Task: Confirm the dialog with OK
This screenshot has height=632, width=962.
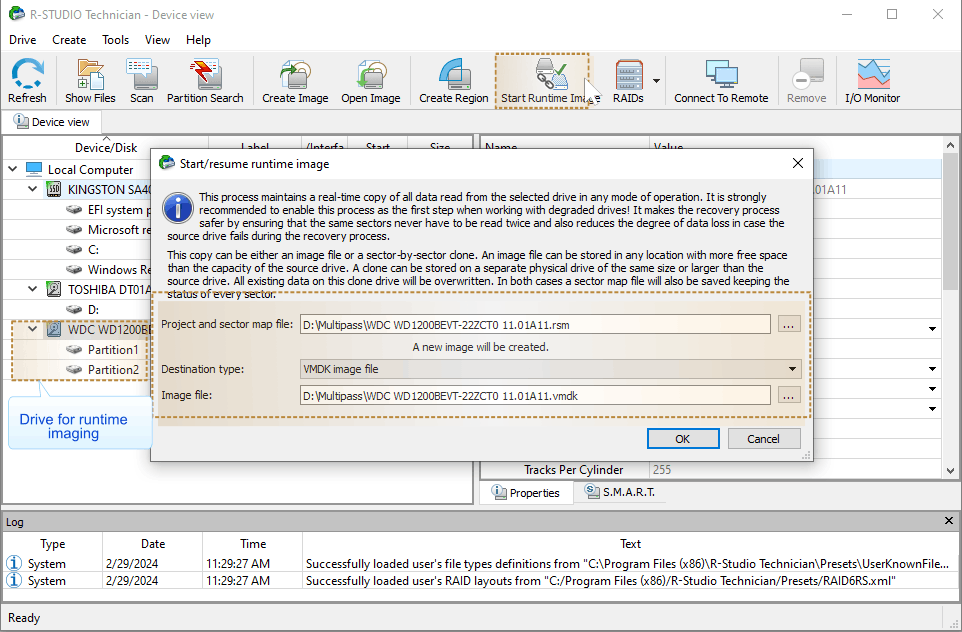Action: [683, 439]
